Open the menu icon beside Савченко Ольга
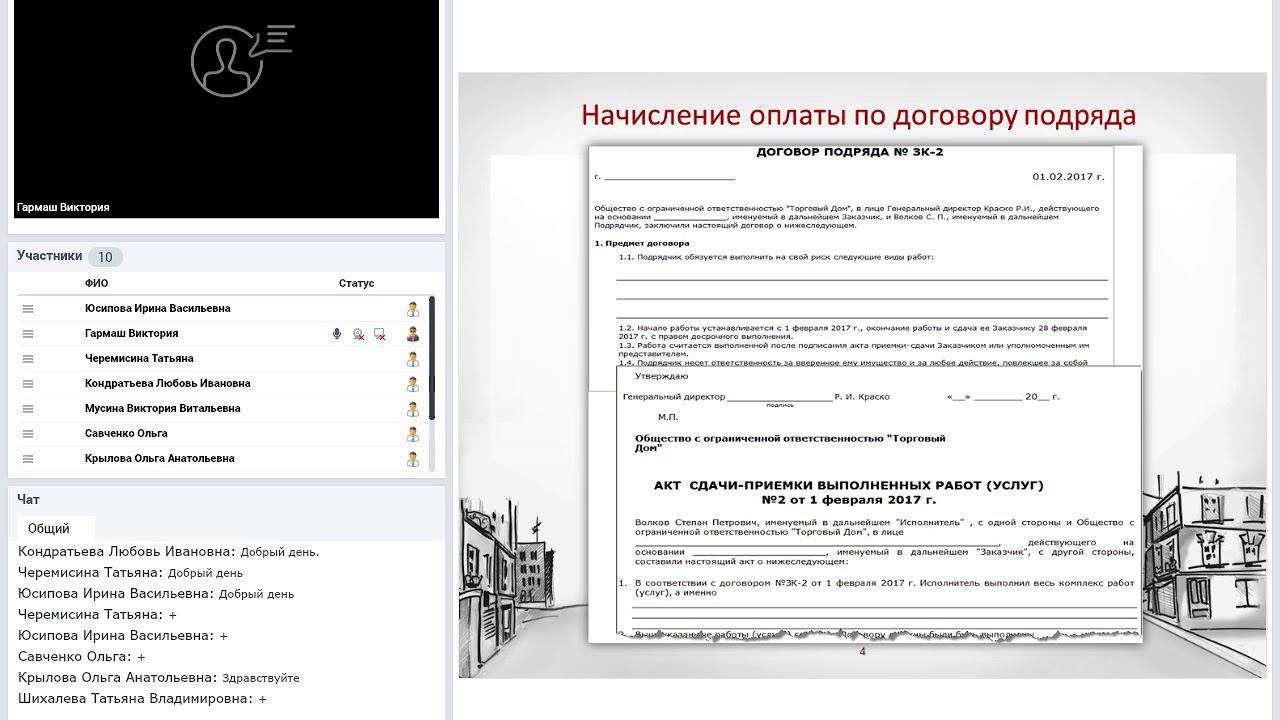Screen dimensions: 1280x720 (x=28, y=434)
